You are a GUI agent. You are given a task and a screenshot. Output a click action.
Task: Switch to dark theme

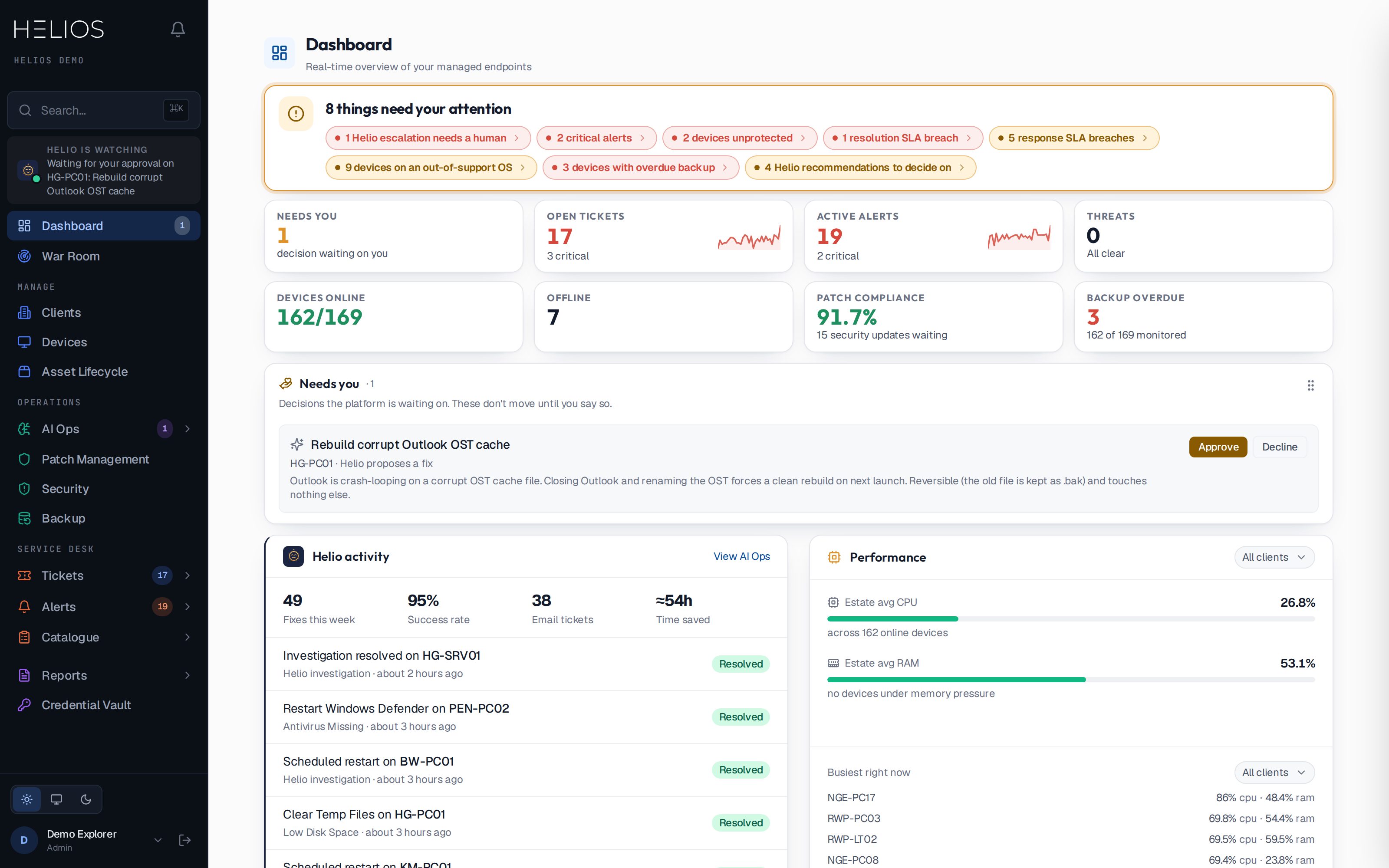click(x=86, y=799)
